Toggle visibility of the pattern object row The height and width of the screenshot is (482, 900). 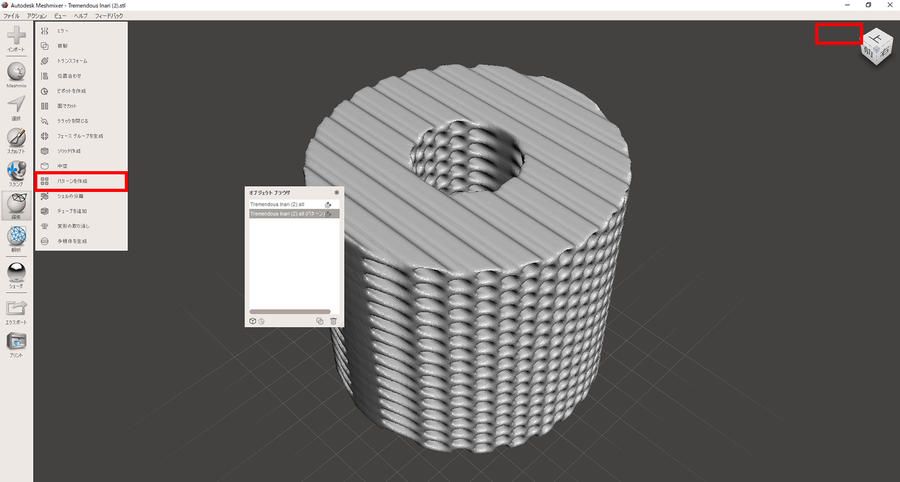328,213
